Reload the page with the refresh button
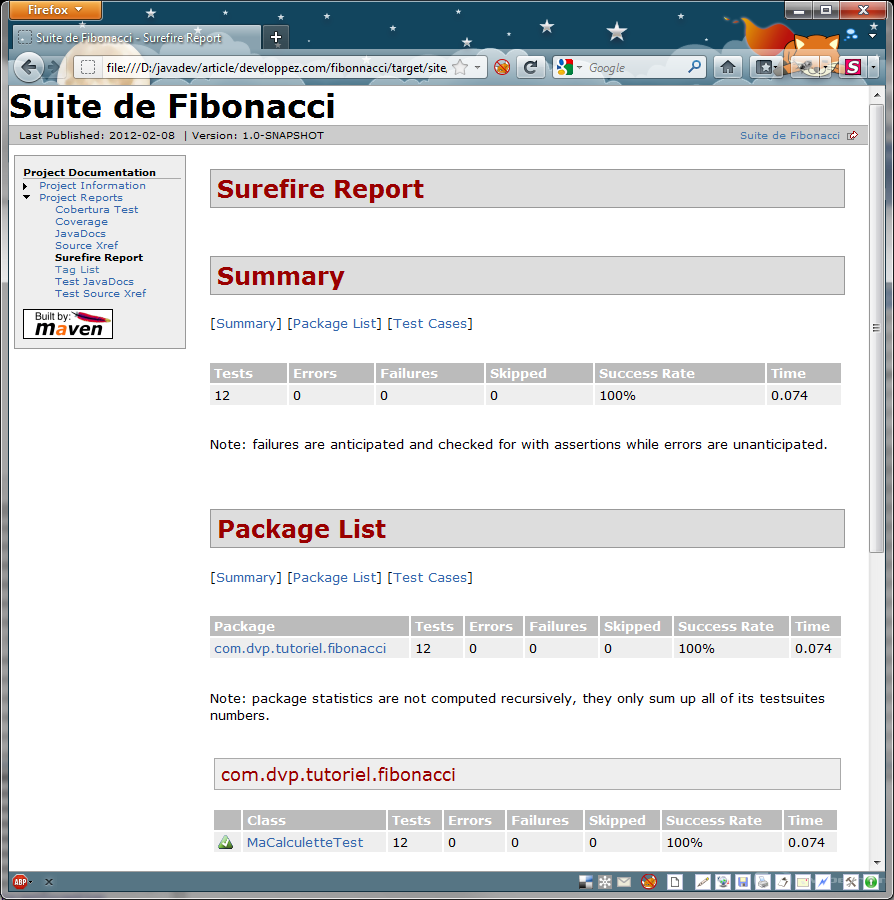 click(x=531, y=67)
